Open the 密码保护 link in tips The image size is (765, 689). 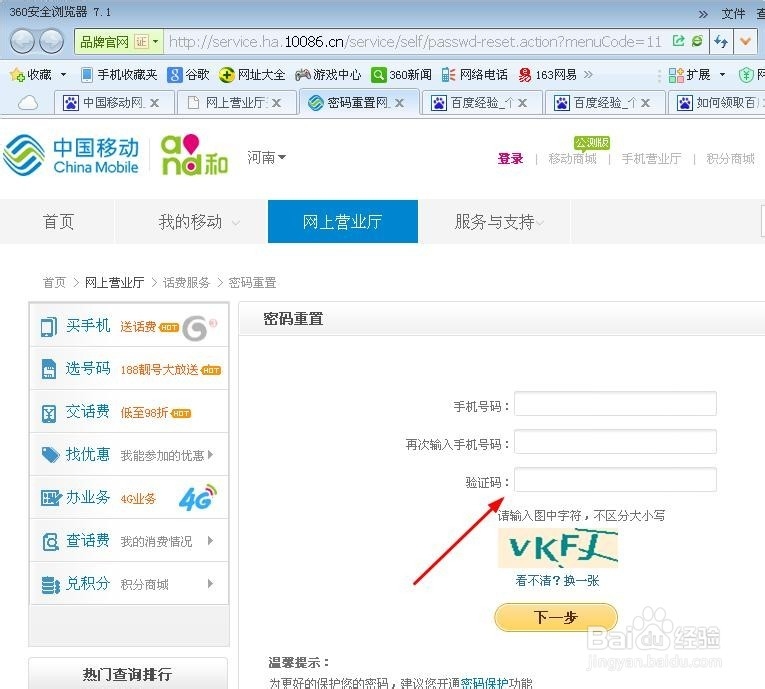point(484,683)
